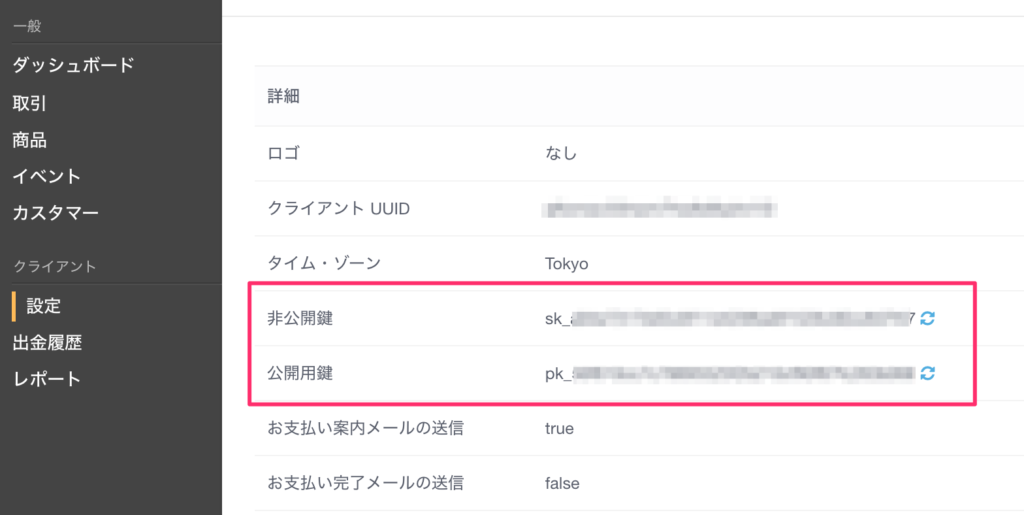Open 出金履歴 payout history

coord(47,343)
